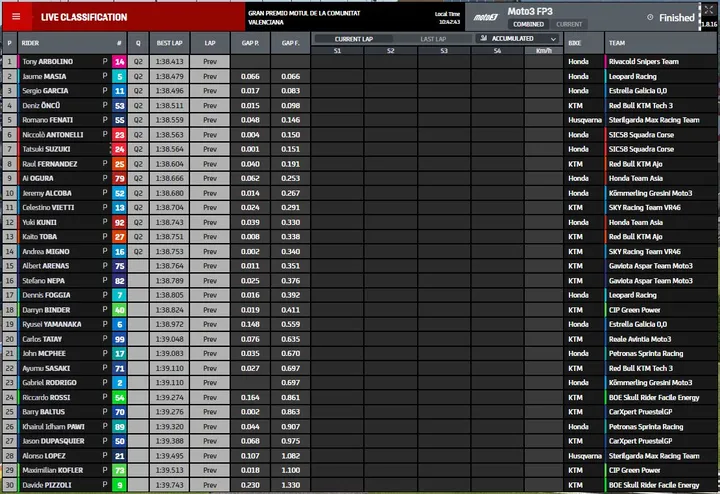Select rider Maximilian KOFLER
720x494 pixels.
(x=53, y=470)
